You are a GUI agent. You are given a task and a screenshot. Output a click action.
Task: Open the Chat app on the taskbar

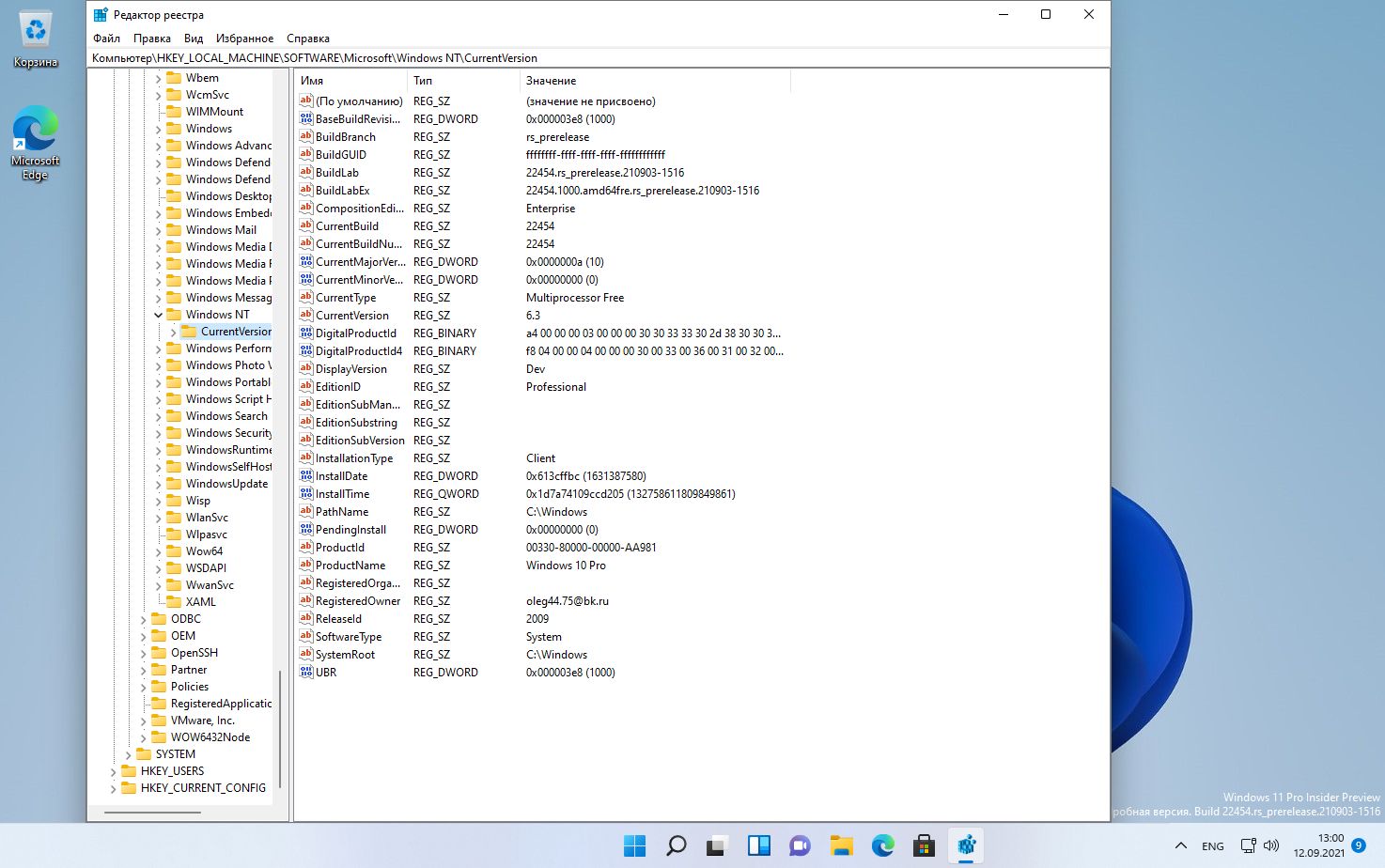pos(801,845)
